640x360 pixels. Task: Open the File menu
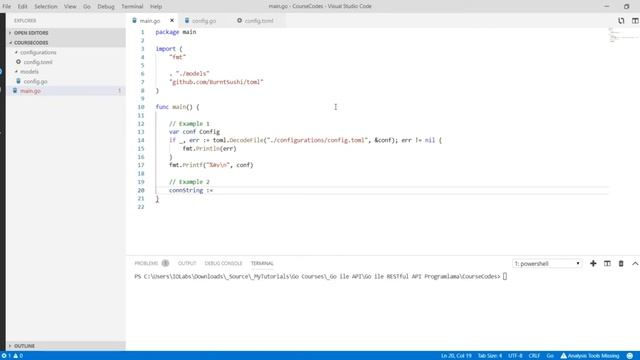[x=7, y=7]
